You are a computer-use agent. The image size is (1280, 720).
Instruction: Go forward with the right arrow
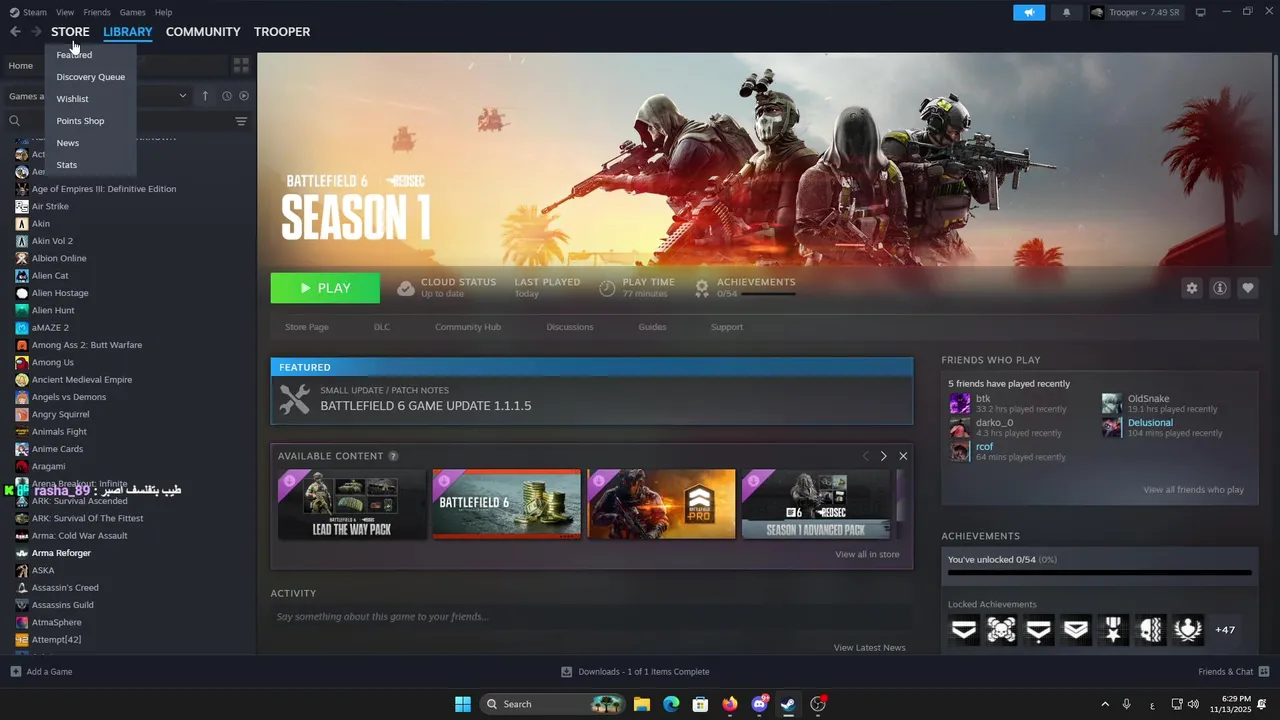36,32
